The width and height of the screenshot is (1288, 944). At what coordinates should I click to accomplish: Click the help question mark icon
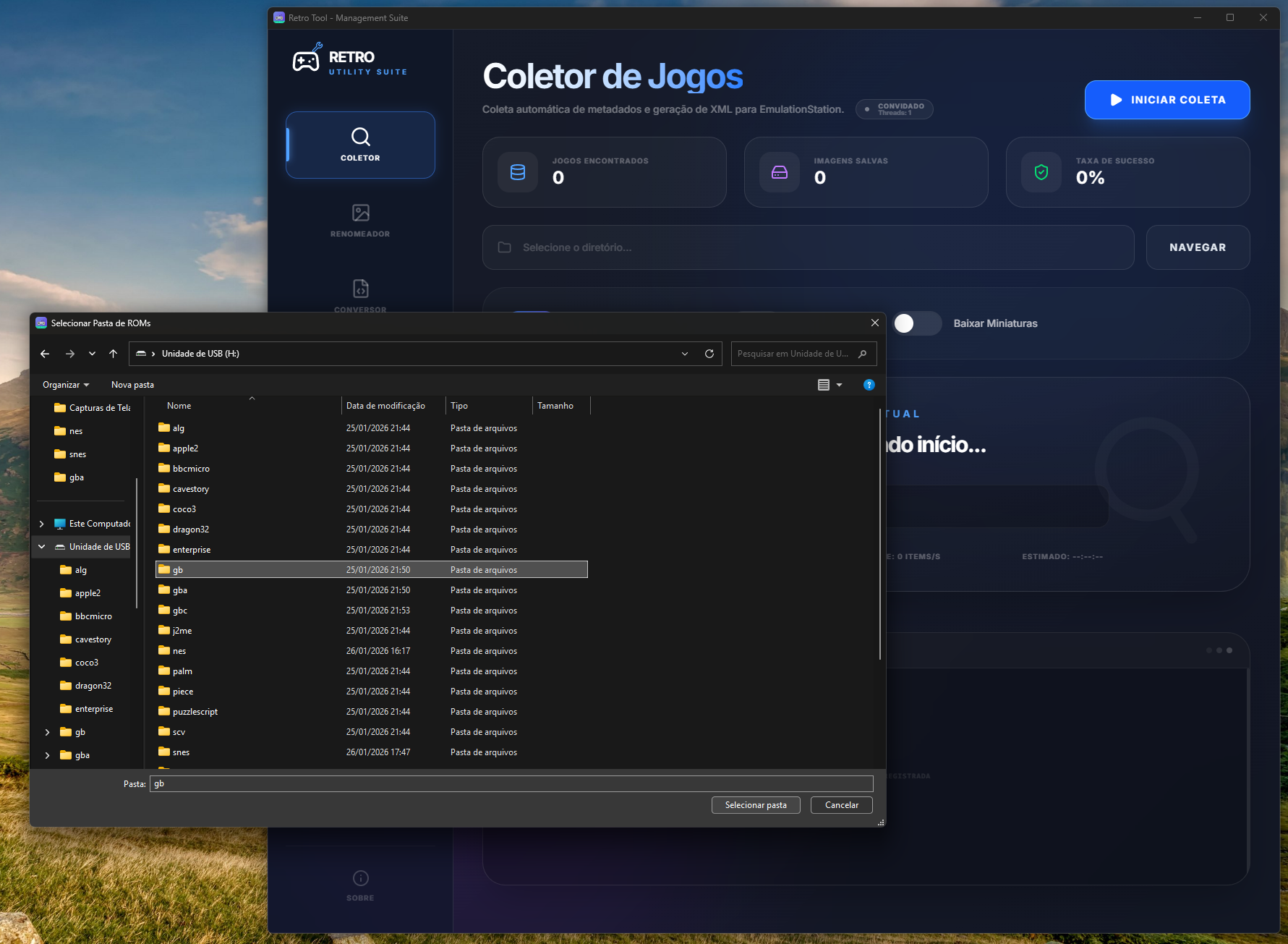(x=869, y=385)
